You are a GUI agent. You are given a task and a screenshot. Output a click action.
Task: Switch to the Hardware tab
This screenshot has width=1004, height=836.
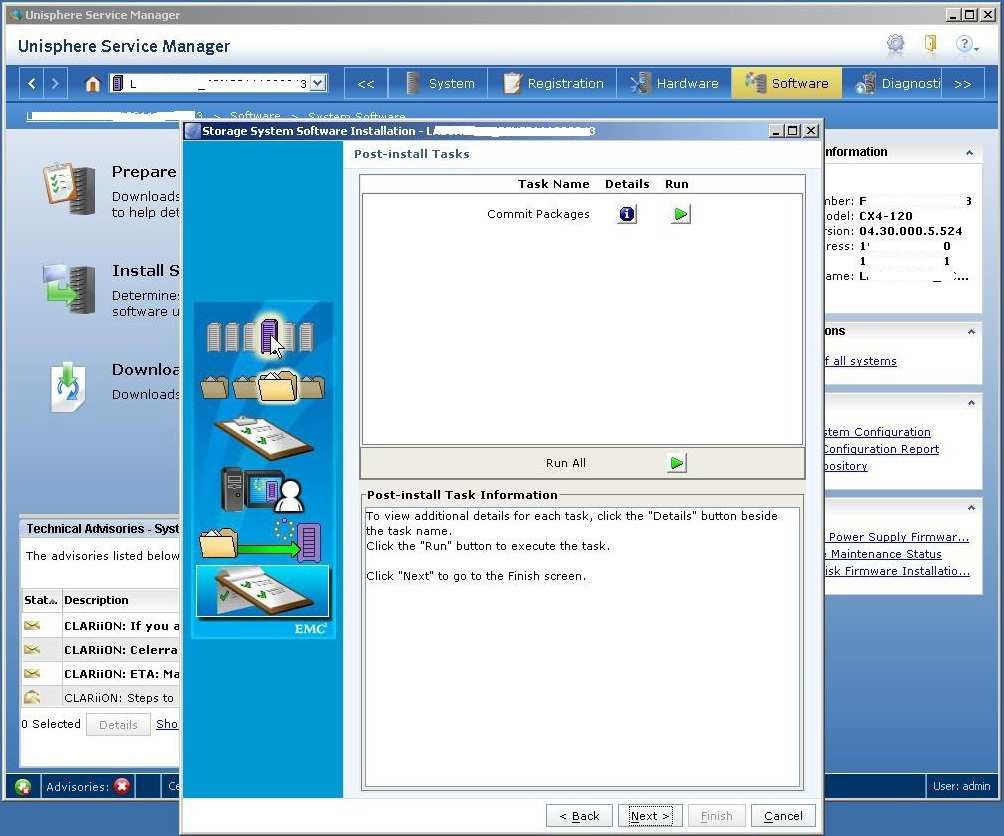point(674,83)
